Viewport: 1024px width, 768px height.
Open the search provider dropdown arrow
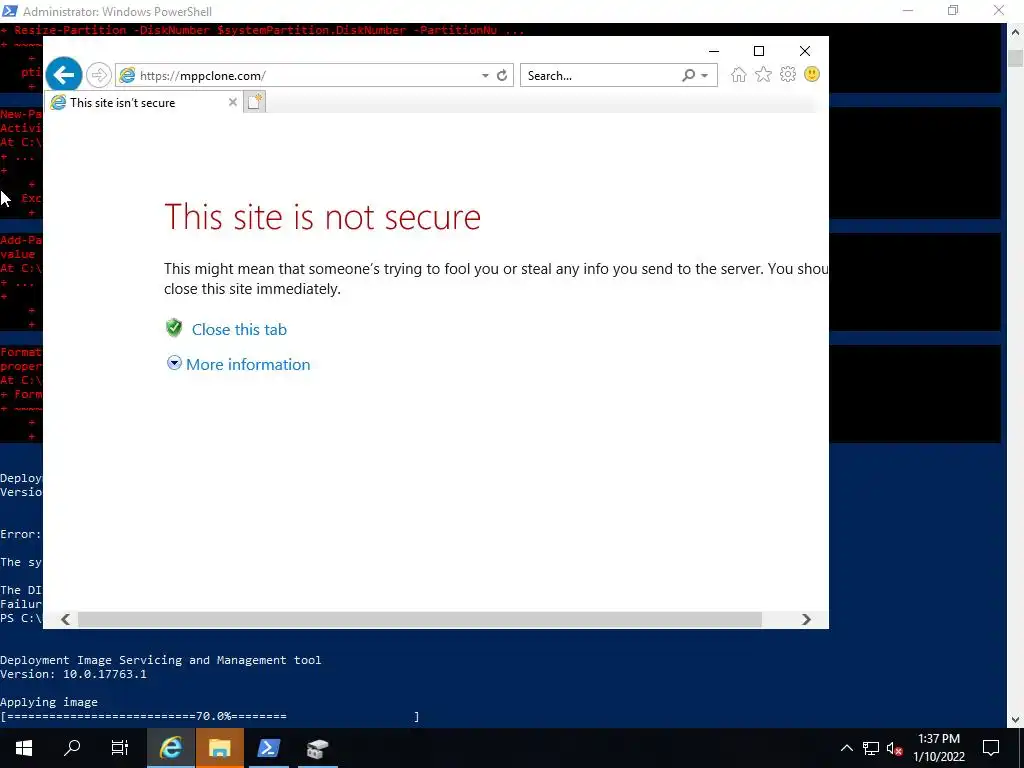[705, 76]
